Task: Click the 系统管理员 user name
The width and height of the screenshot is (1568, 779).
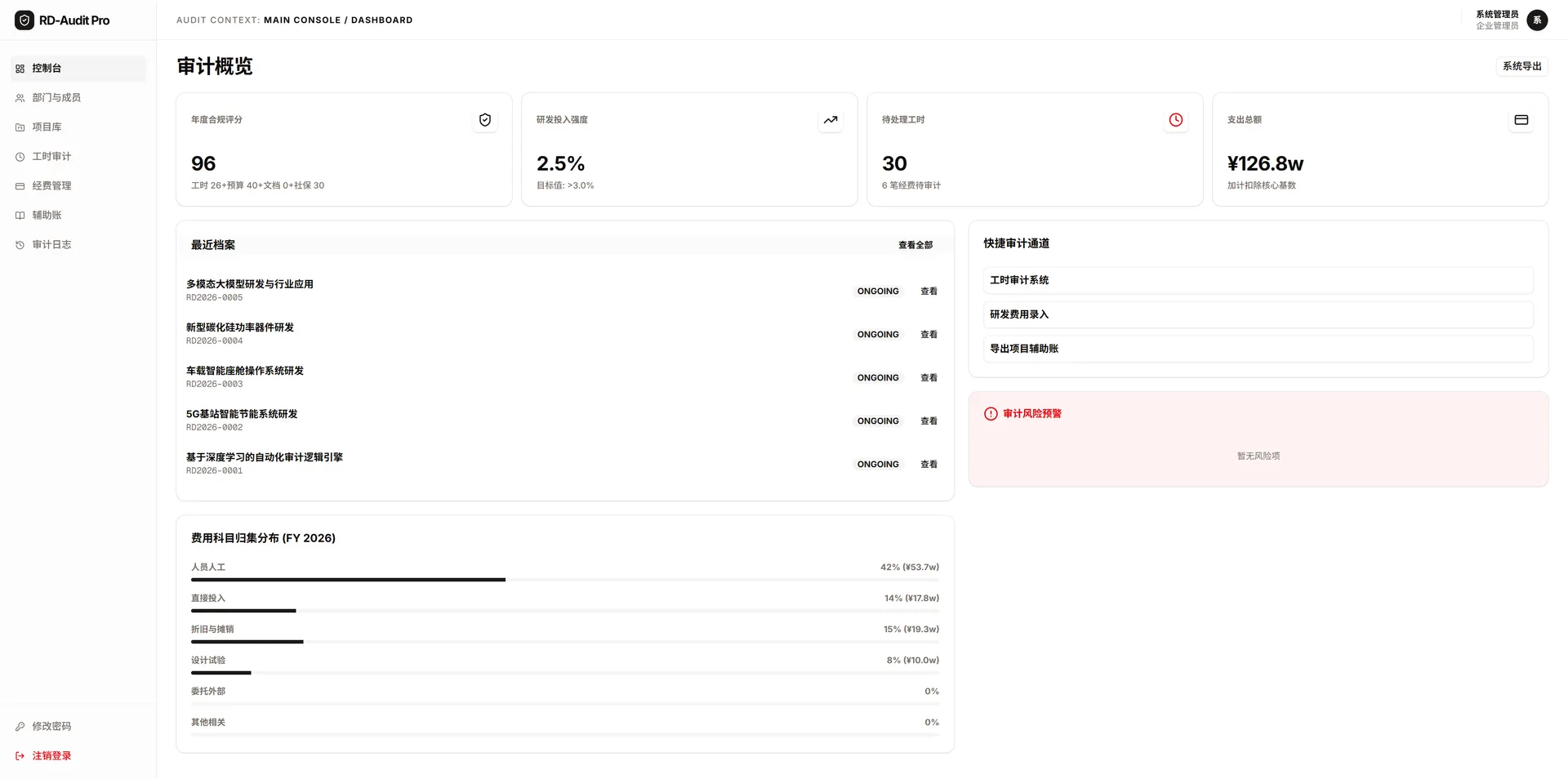Action: pyautogui.click(x=1497, y=15)
